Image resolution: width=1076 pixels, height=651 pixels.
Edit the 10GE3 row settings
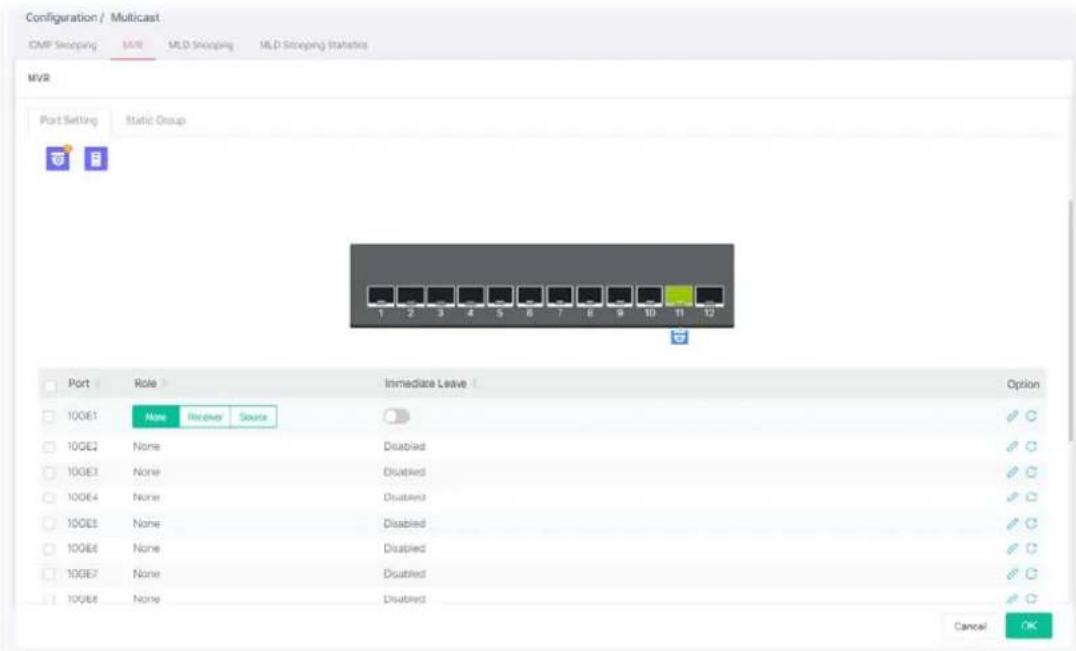[1012, 472]
